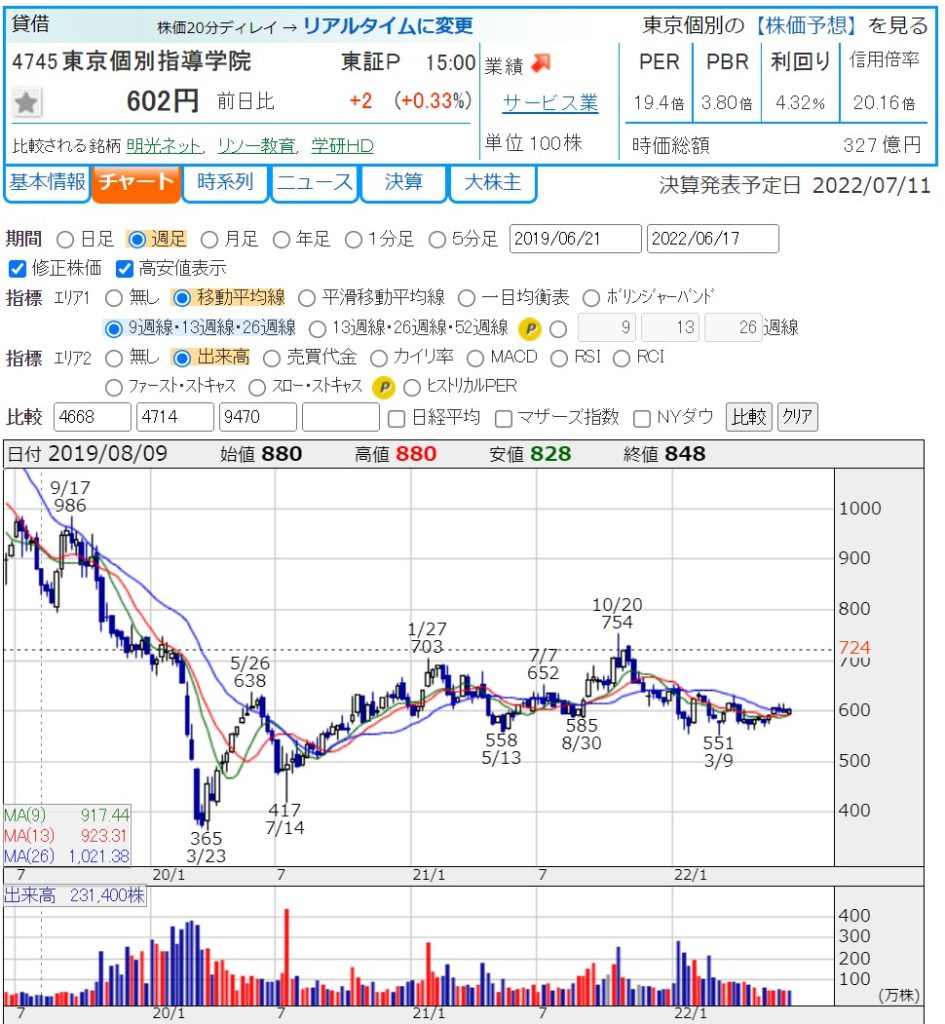Select the 月足 monthly period radio

point(210,239)
